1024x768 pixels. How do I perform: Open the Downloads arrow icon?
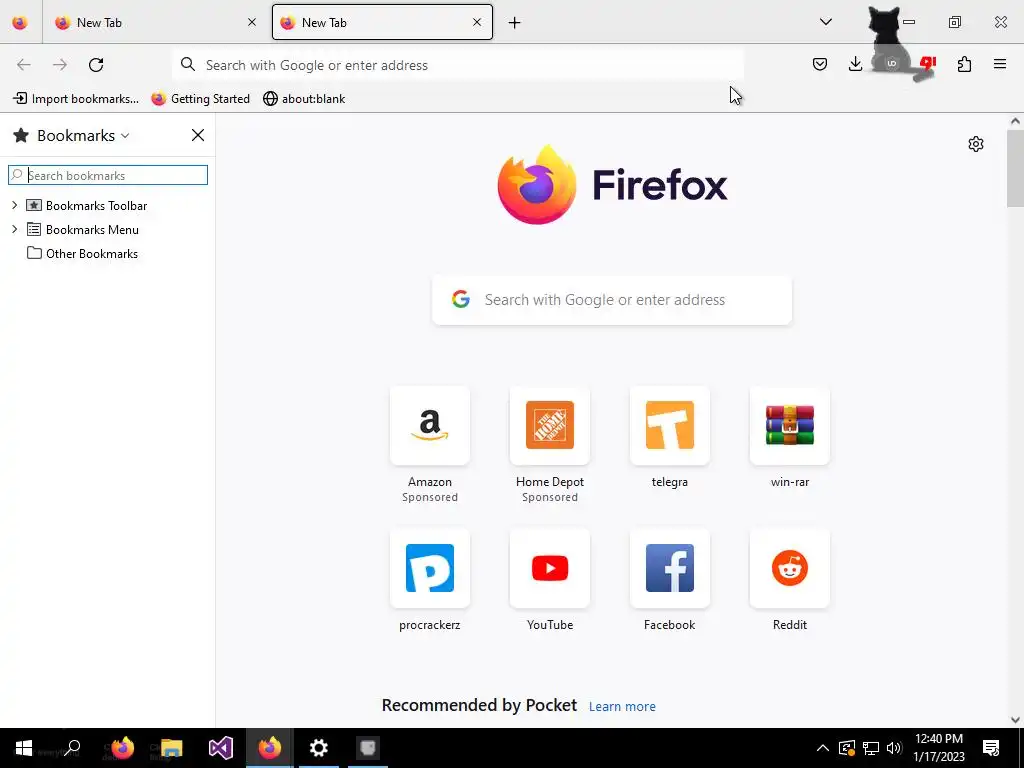coord(855,64)
